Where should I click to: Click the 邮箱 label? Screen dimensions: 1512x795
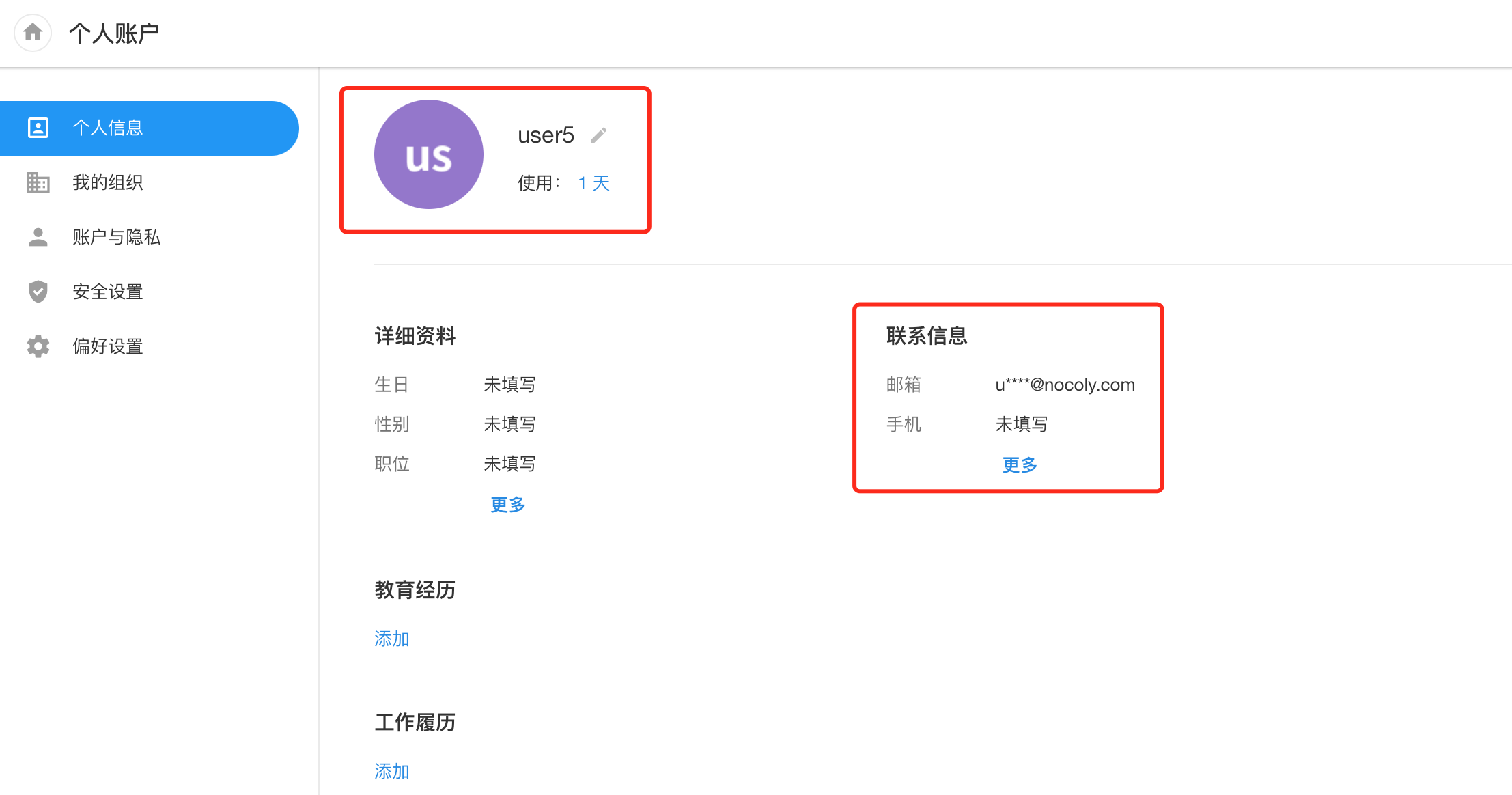click(904, 385)
